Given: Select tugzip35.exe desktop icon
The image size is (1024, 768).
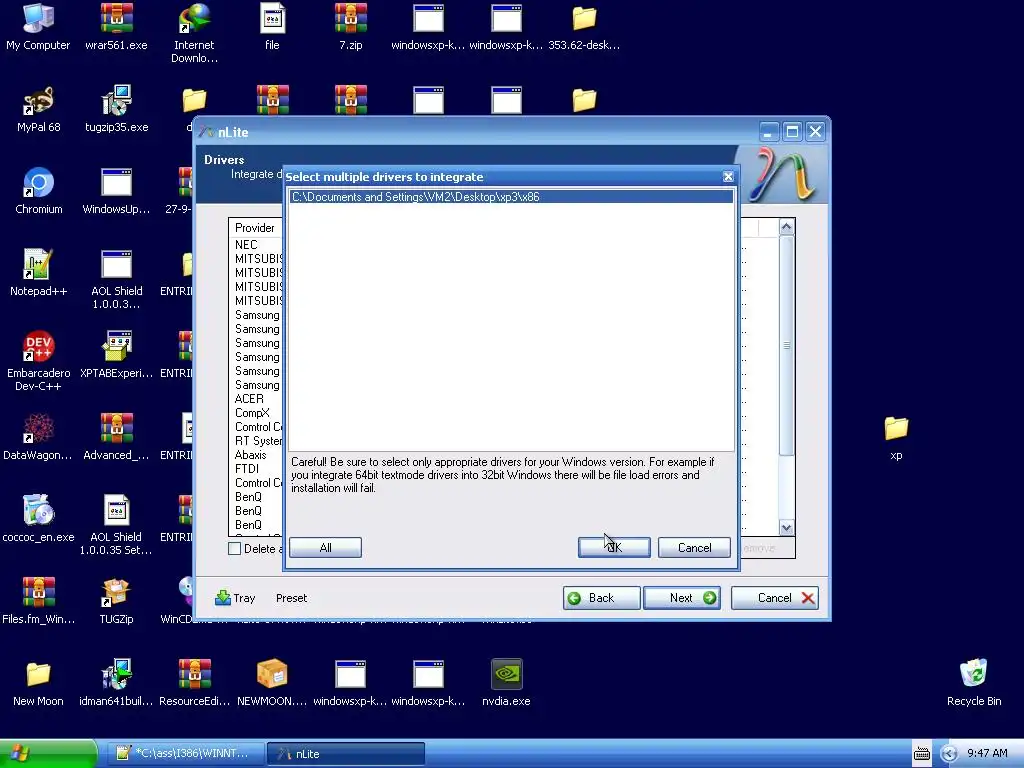Looking at the screenshot, I should [116, 109].
